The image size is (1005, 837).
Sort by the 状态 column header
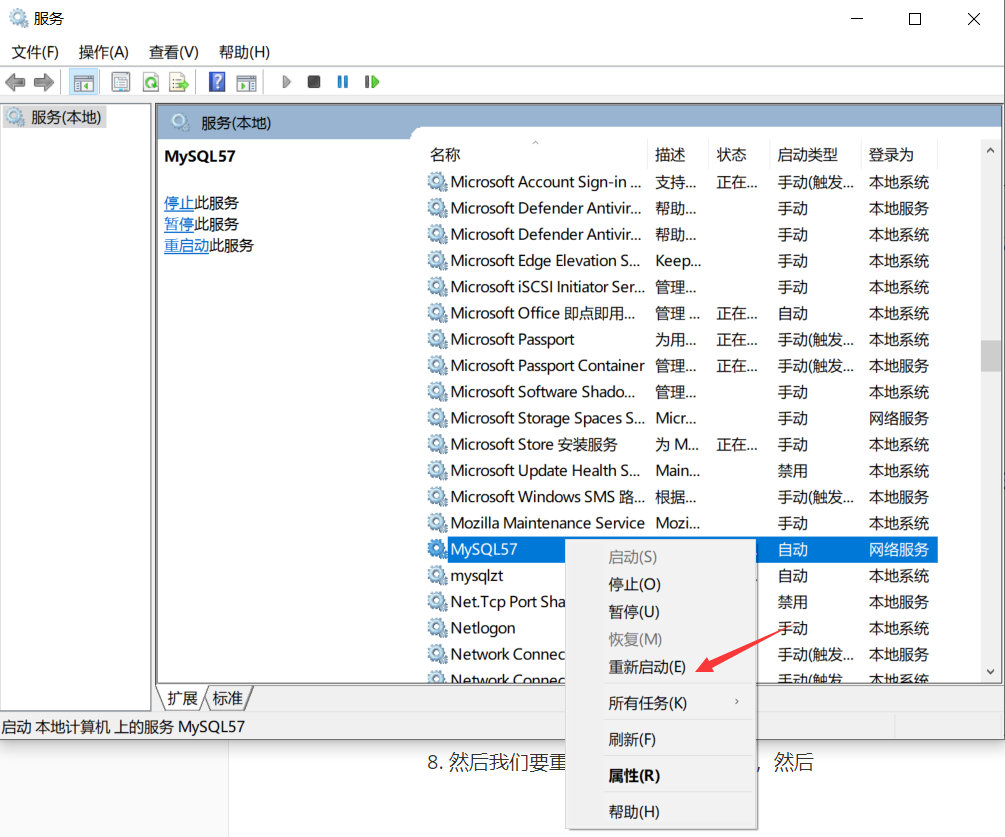[x=739, y=154]
